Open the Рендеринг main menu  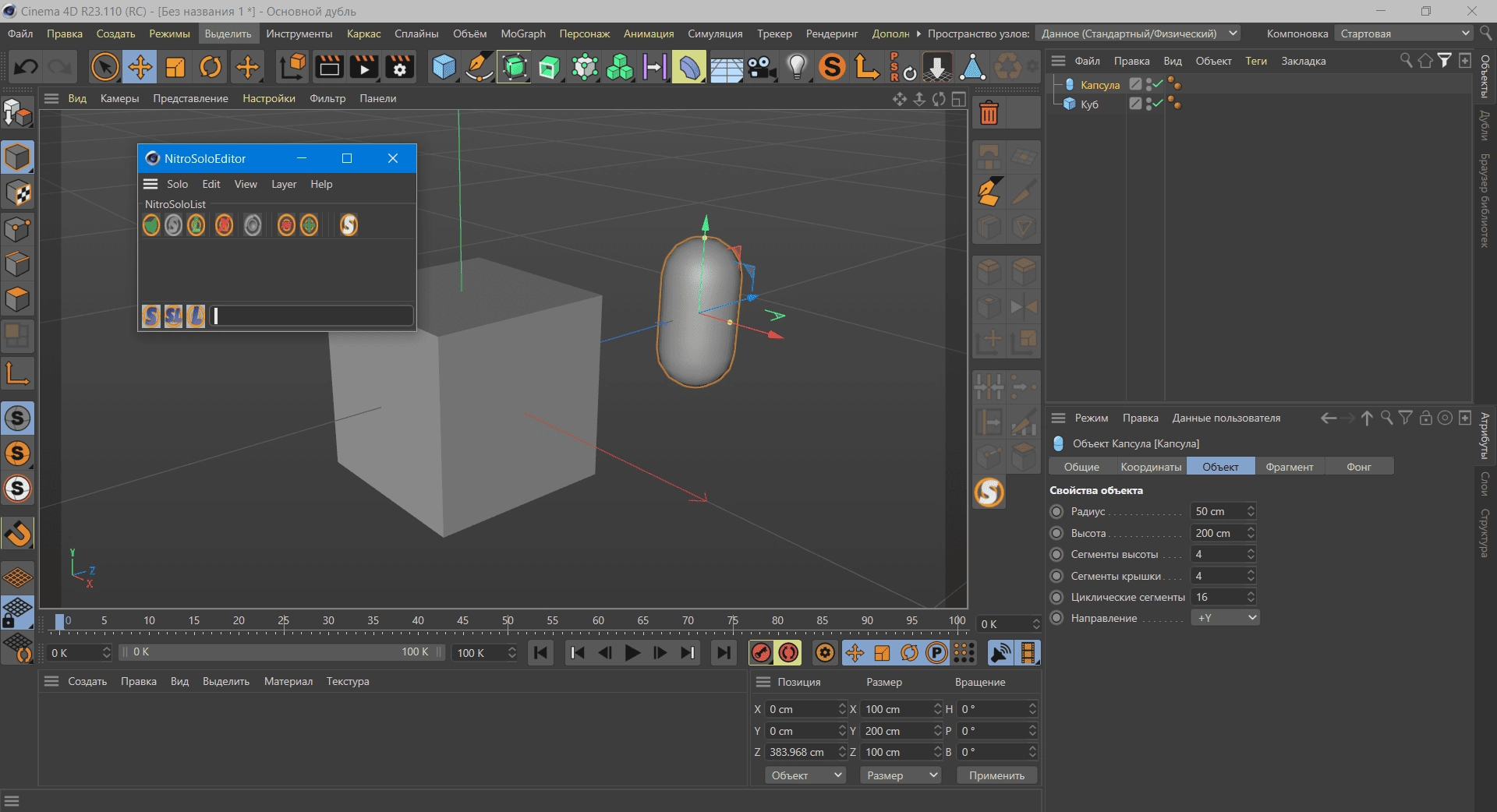point(832,34)
